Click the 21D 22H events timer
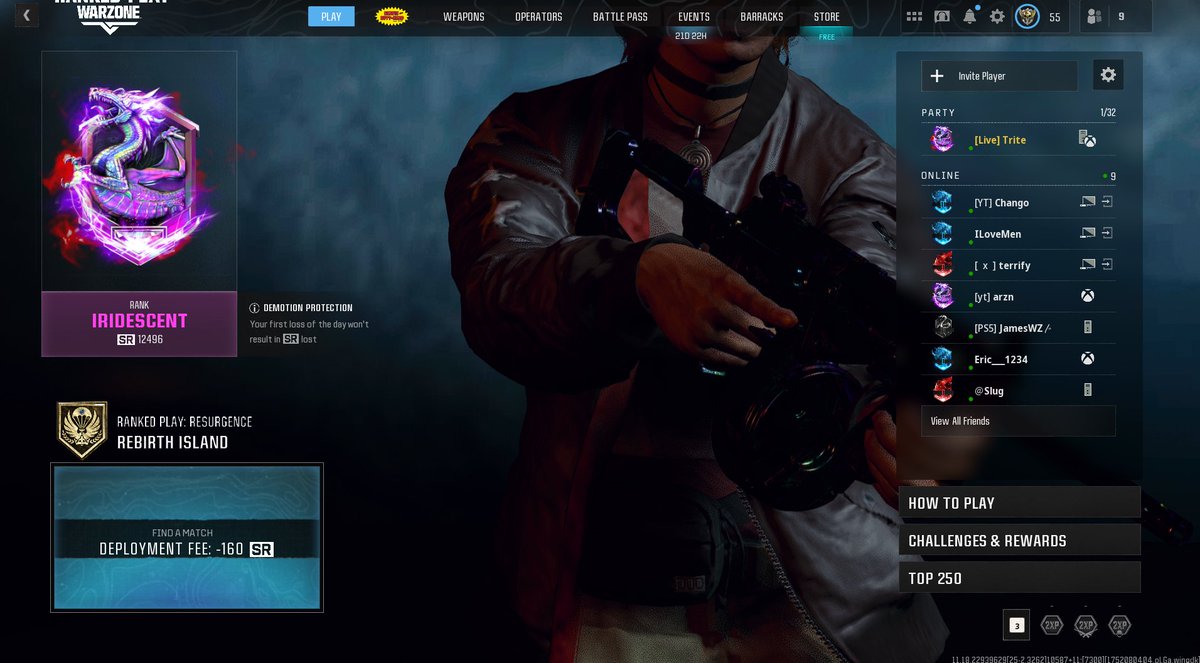The width and height of the screenshot is (1200, 663). (692, 36)
